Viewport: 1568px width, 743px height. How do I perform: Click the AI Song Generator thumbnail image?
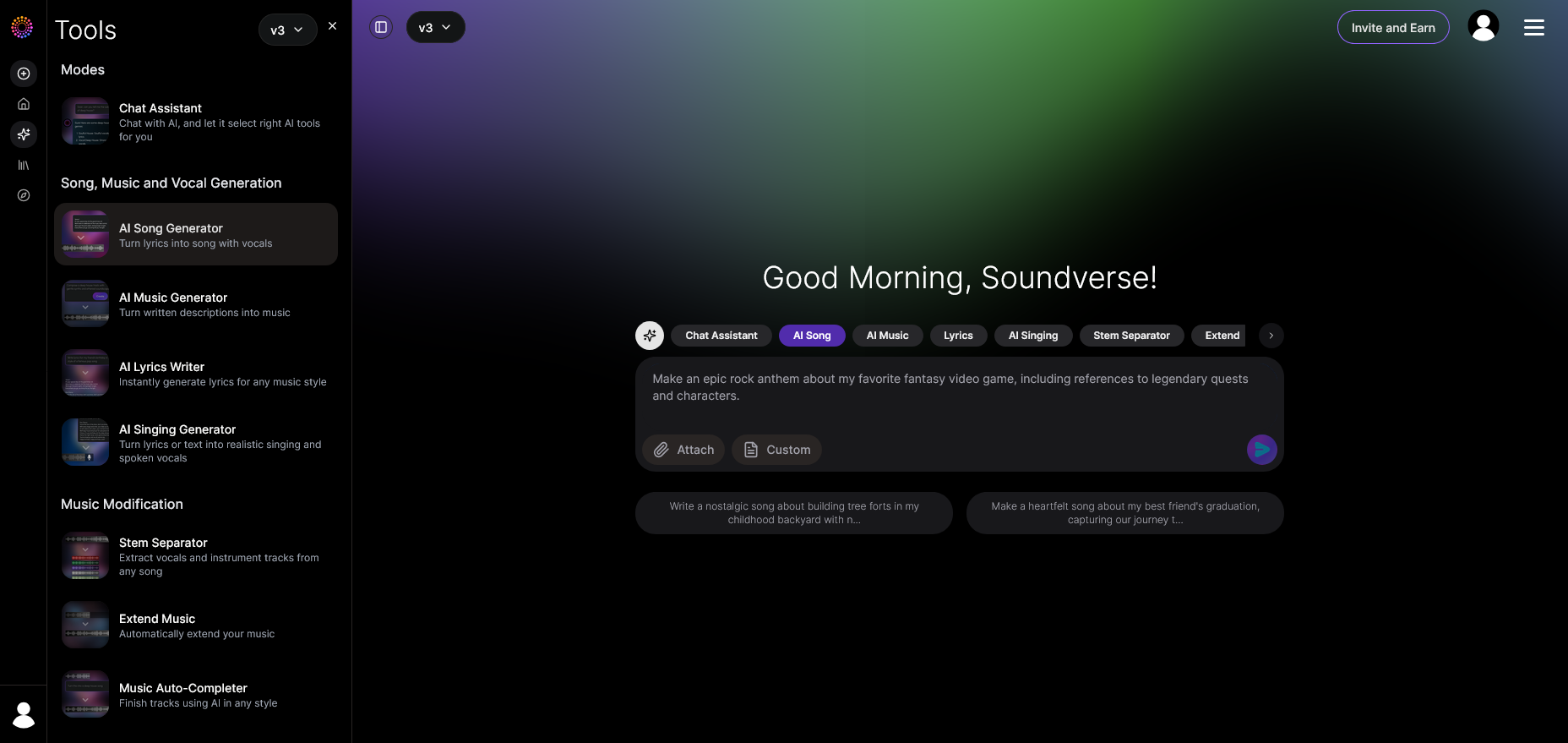[x=85, y=234]
